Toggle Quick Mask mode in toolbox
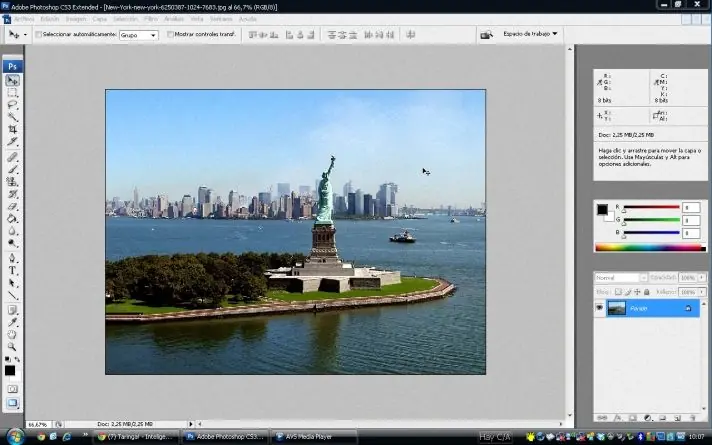The width and height of the screenshot is (712, 445). tap(12, 389)
